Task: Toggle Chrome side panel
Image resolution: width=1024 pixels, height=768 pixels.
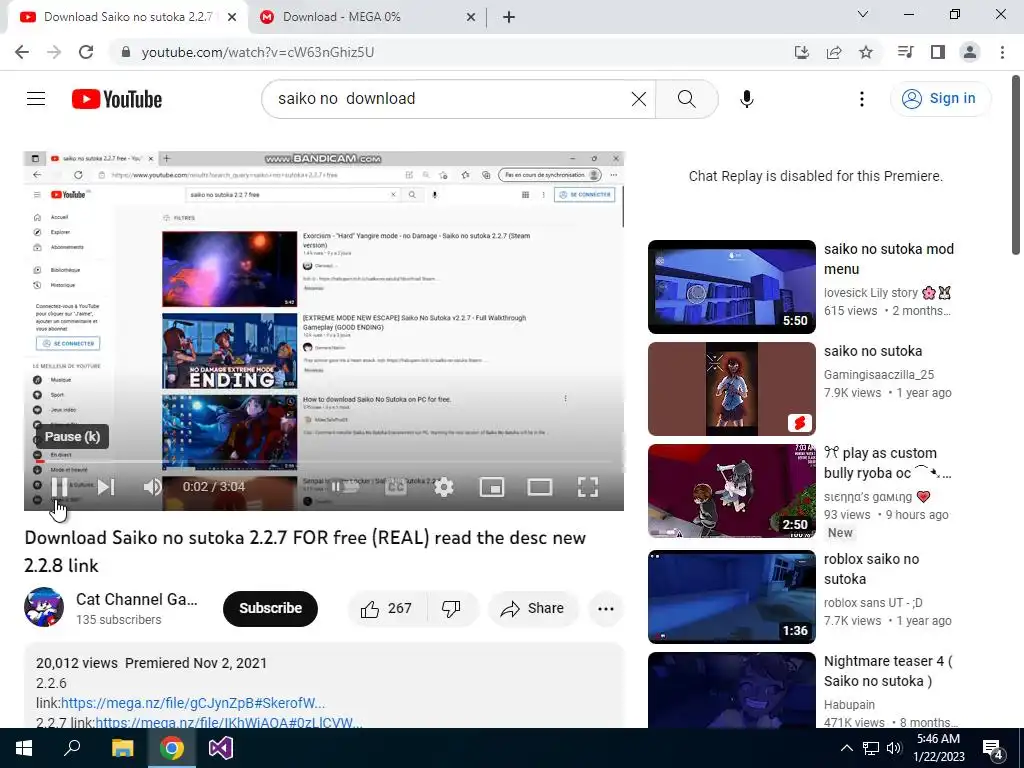Action: (x=938, y=52)
